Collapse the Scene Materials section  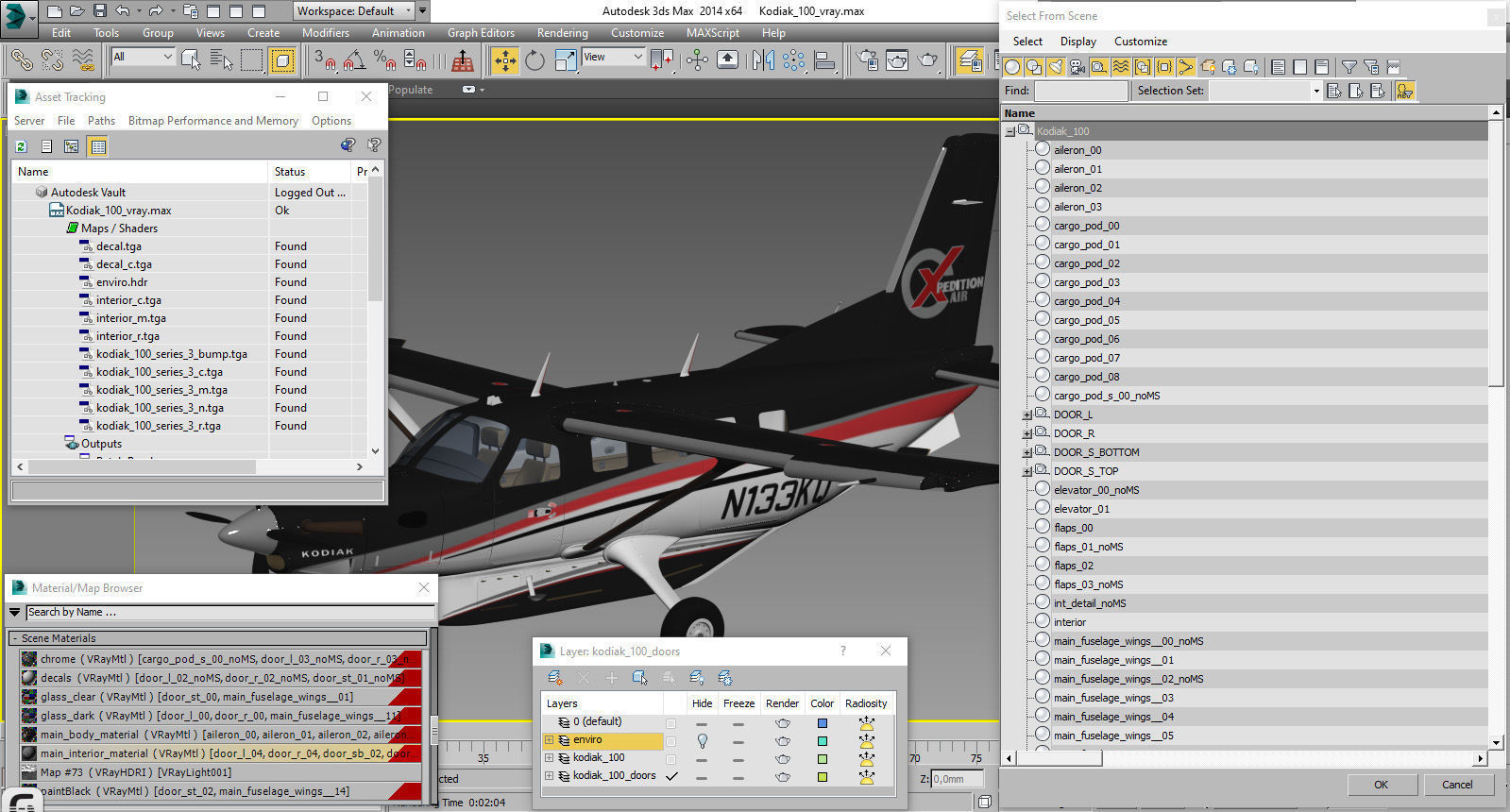(14, 638)
